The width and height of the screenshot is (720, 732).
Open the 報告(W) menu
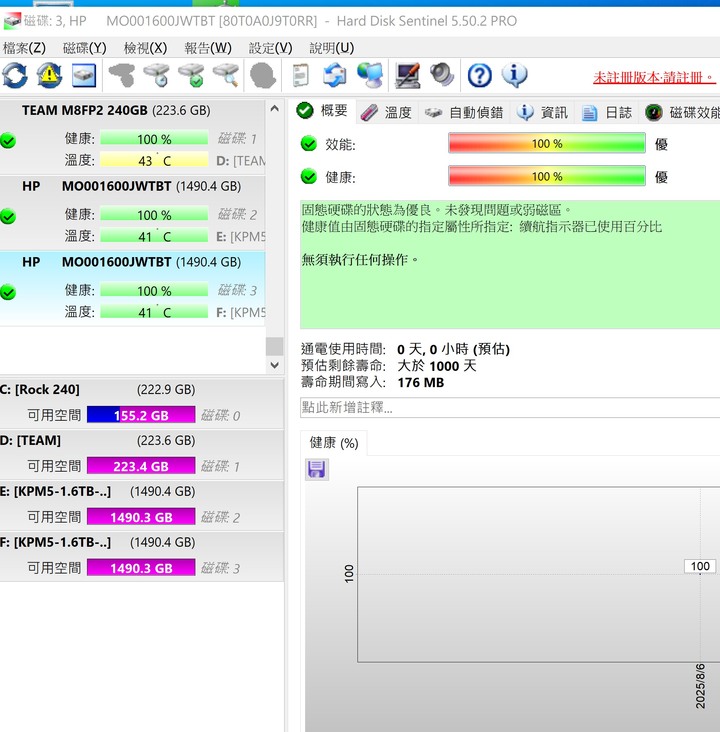(x=207, y=48)
